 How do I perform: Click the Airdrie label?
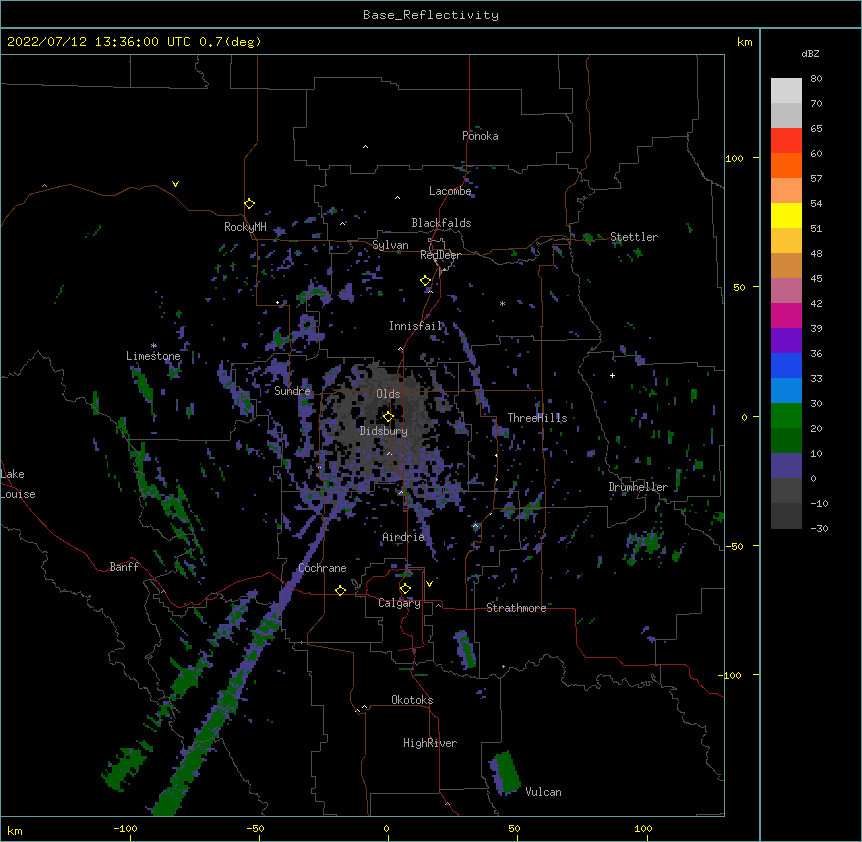click(x=403, y=537)
